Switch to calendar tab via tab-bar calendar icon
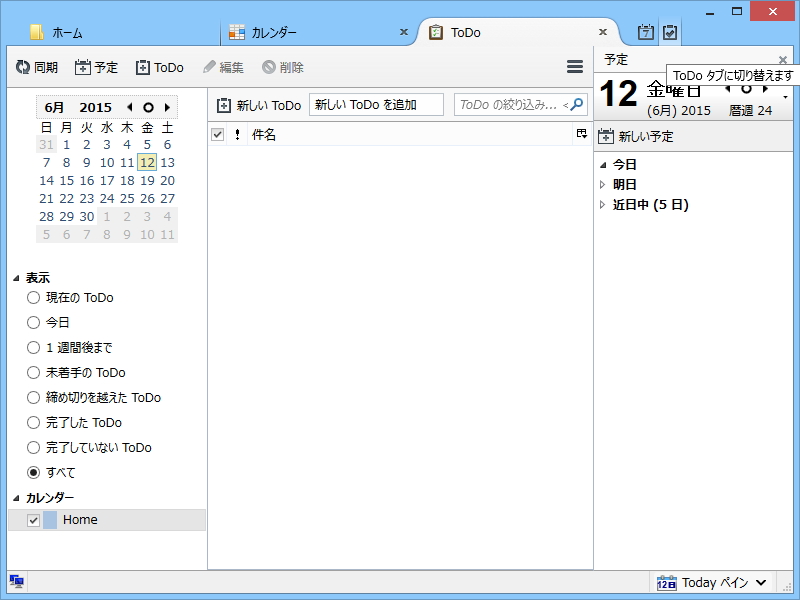This screenshot has height=600, width=800. [646, 32]
